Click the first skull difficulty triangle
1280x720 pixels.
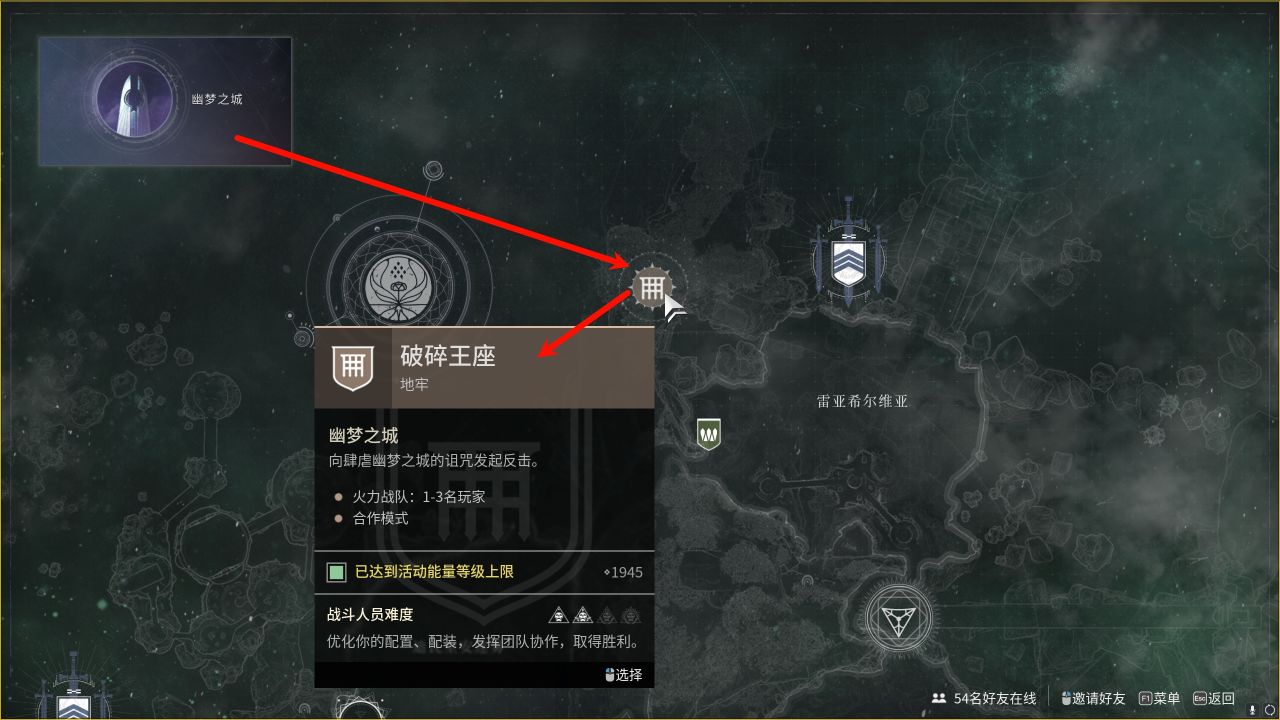pos(559,615)
